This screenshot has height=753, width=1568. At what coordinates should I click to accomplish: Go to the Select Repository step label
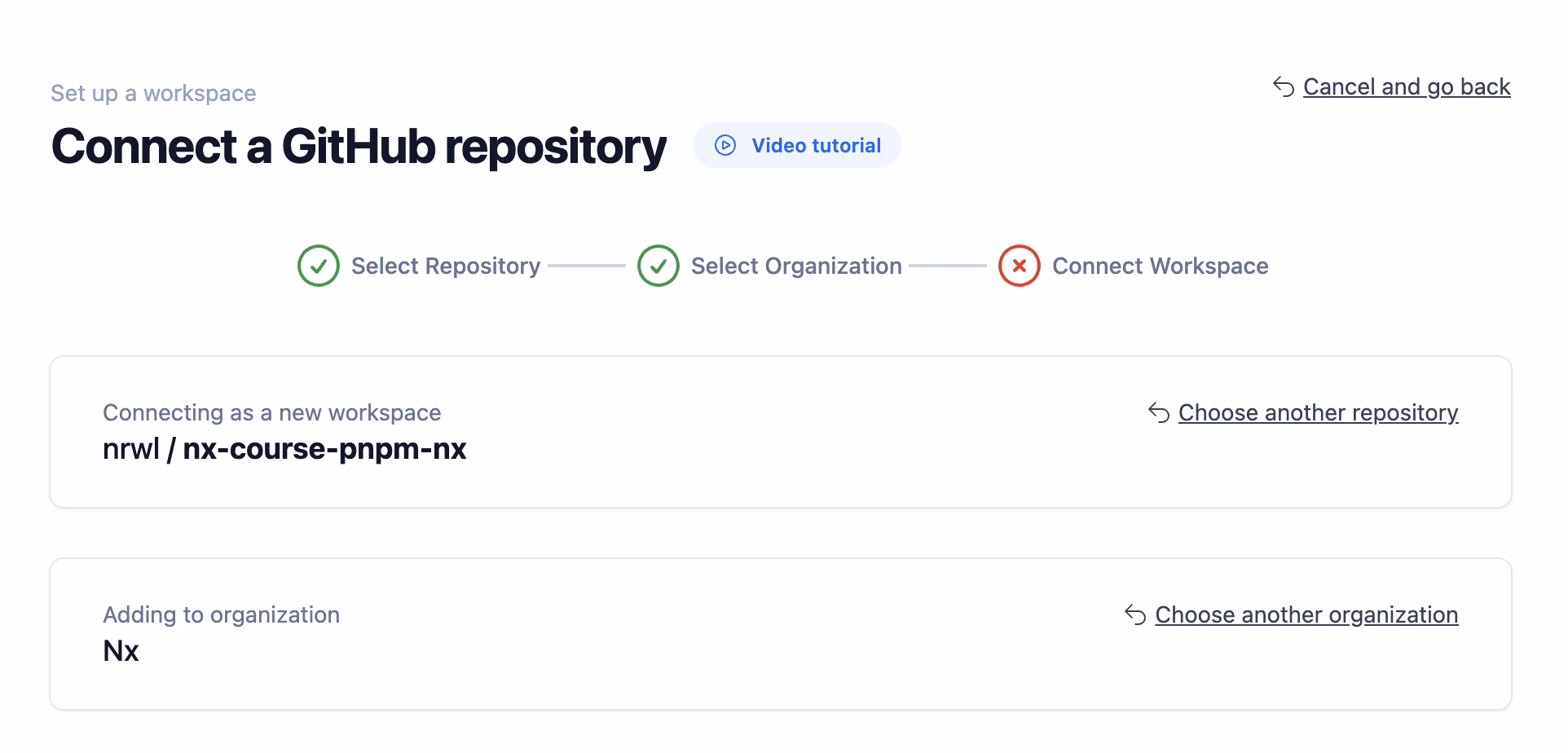[x=446, y=266]
